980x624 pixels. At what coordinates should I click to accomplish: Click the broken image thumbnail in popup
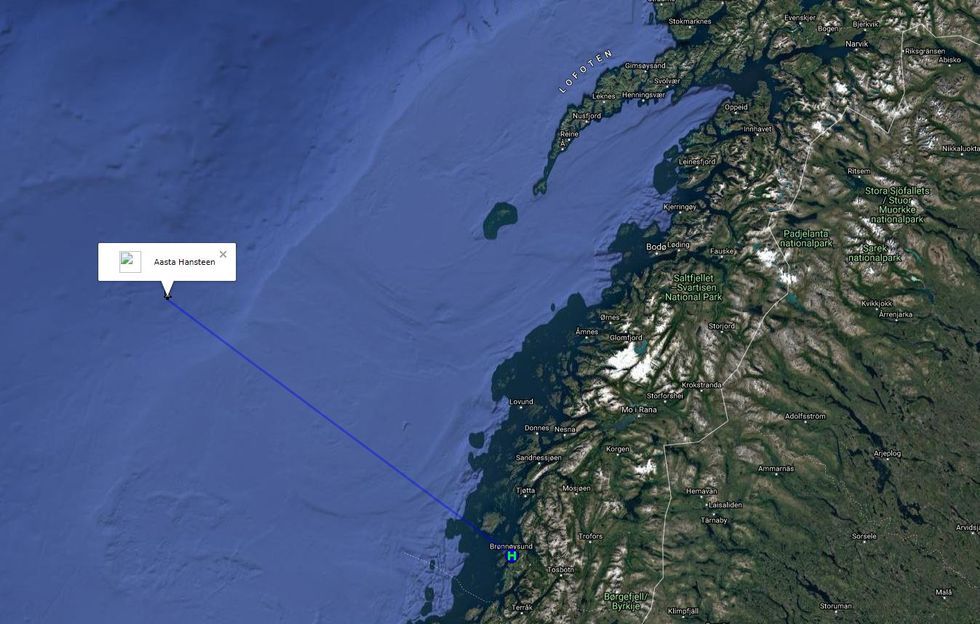[x=130, y=262]
